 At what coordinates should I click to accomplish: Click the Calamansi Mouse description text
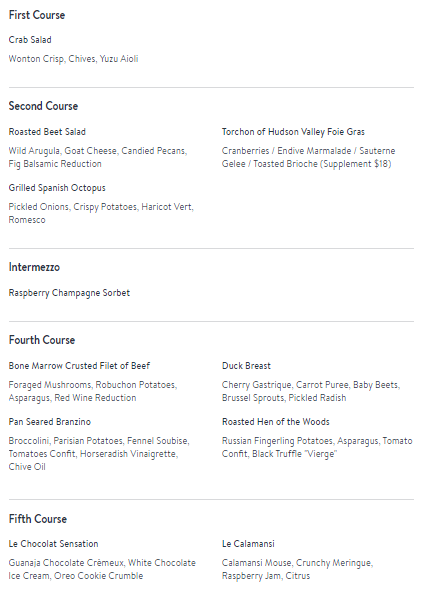(x=297, y=569)
